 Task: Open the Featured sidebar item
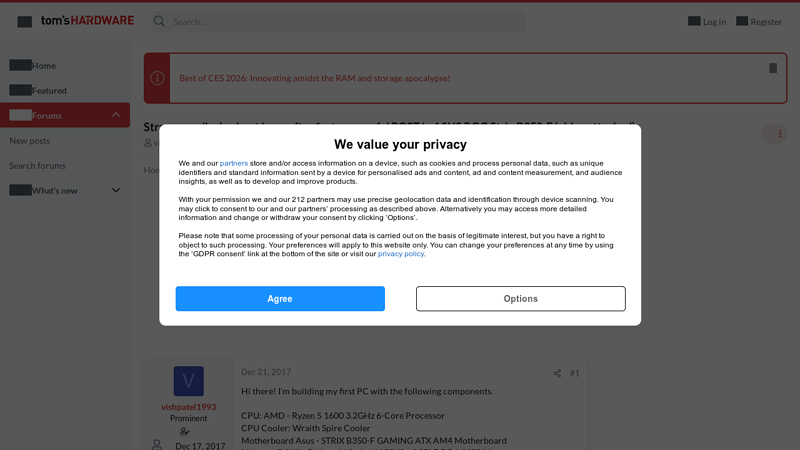point(49,90)
